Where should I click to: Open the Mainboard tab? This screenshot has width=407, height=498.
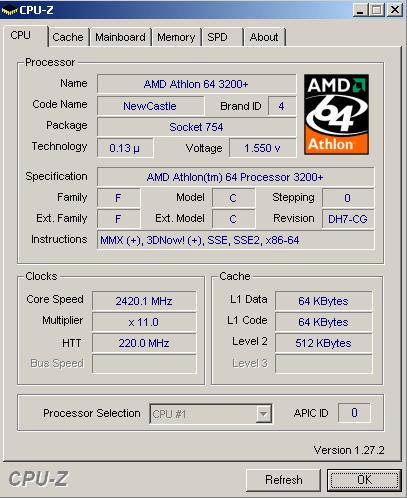pos(120,37)
